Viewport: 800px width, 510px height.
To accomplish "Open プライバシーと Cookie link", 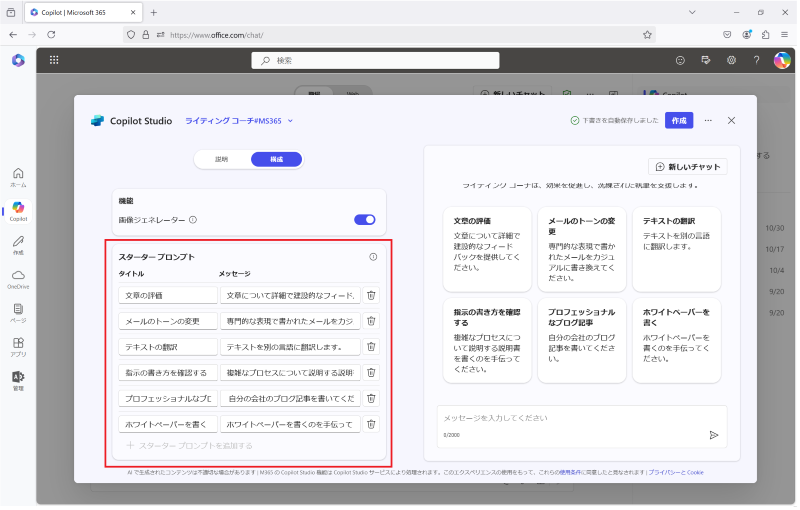I will coord(676,472).
